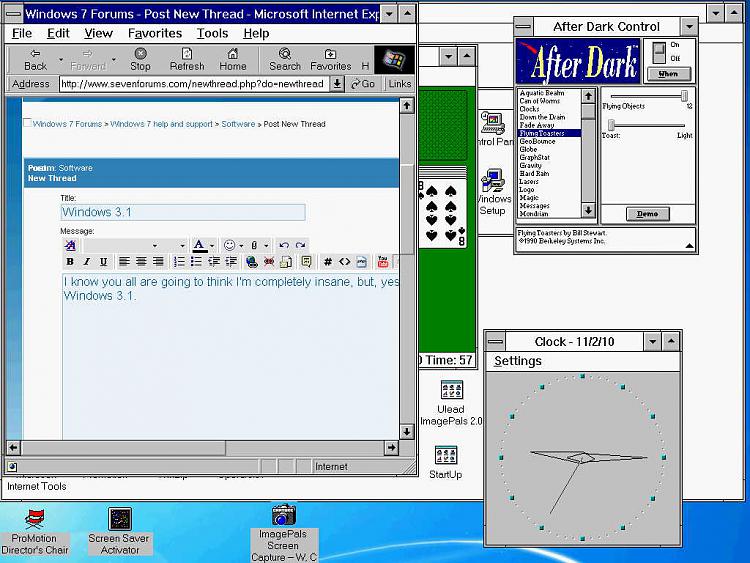Image resolution: width=750 pixels, height=563 pixels.
Task: Expand the smilies dropdown arrow
Action: pos(241,246)
